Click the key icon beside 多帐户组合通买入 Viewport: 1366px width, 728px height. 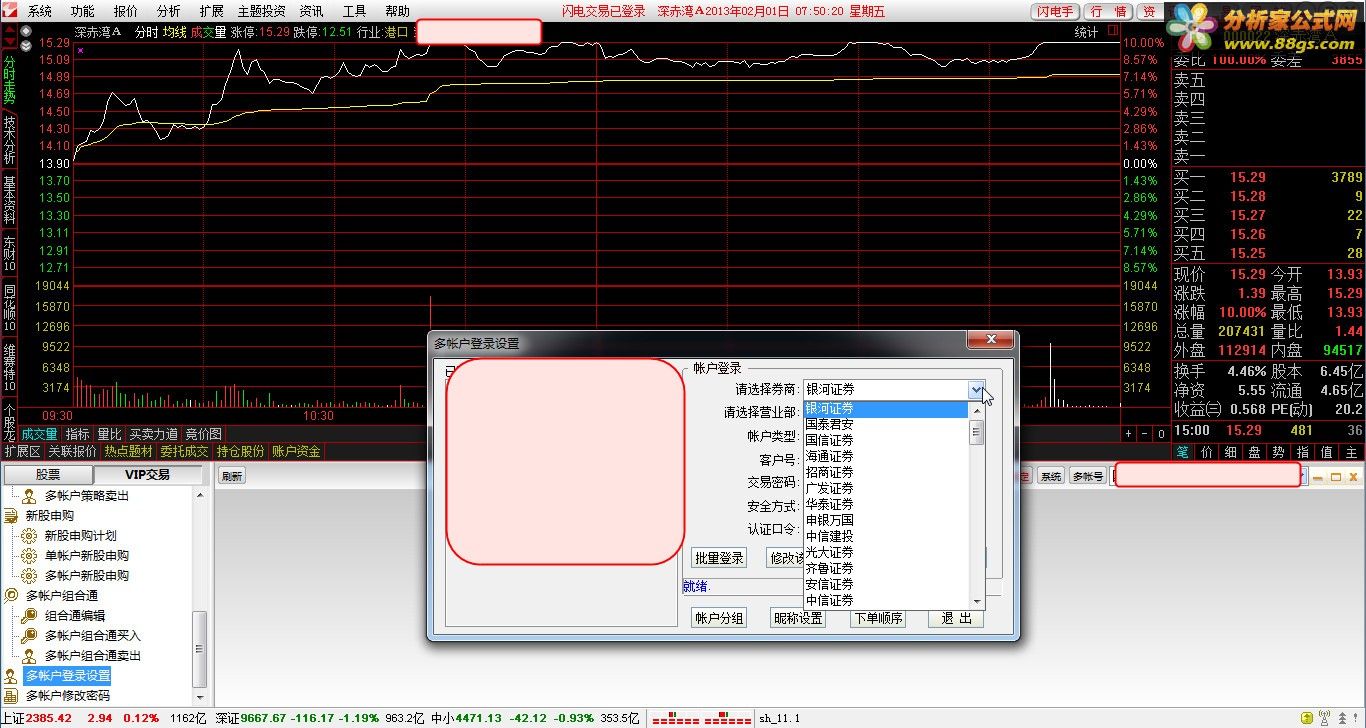coord(29,636)
